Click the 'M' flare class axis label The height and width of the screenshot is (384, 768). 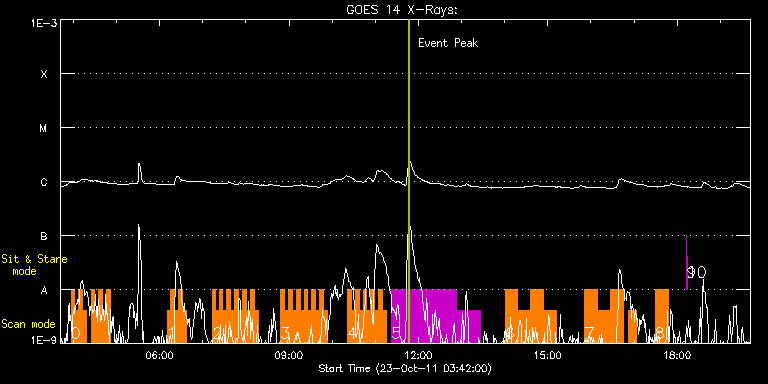[x=44, y=128]
